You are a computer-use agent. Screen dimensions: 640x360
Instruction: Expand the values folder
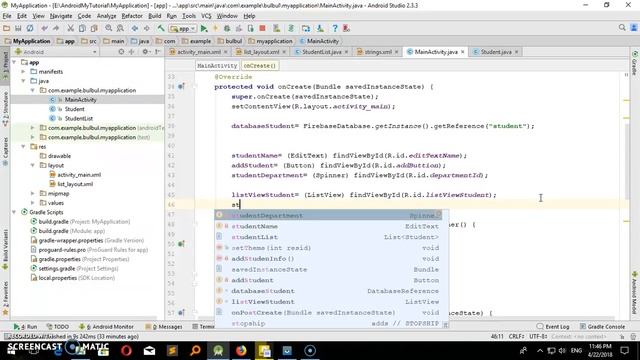(x=33, y=203)
